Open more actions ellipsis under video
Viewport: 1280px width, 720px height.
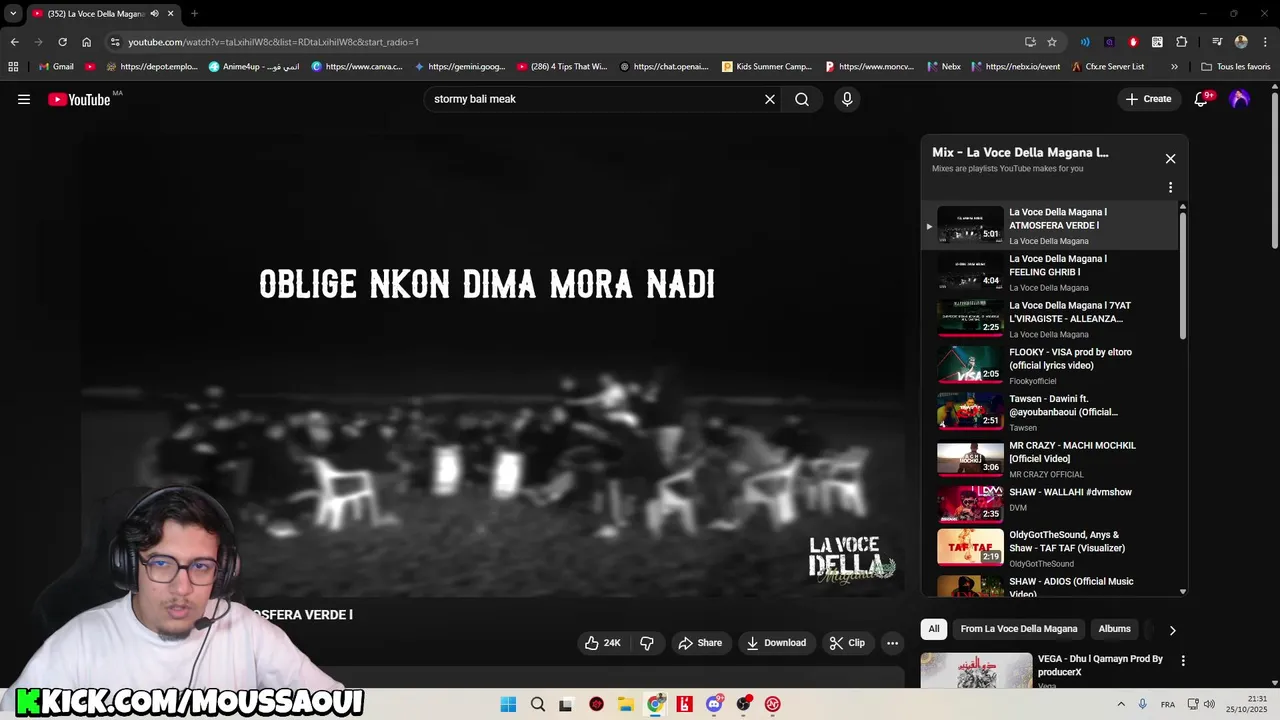click(x=893, y=643)
